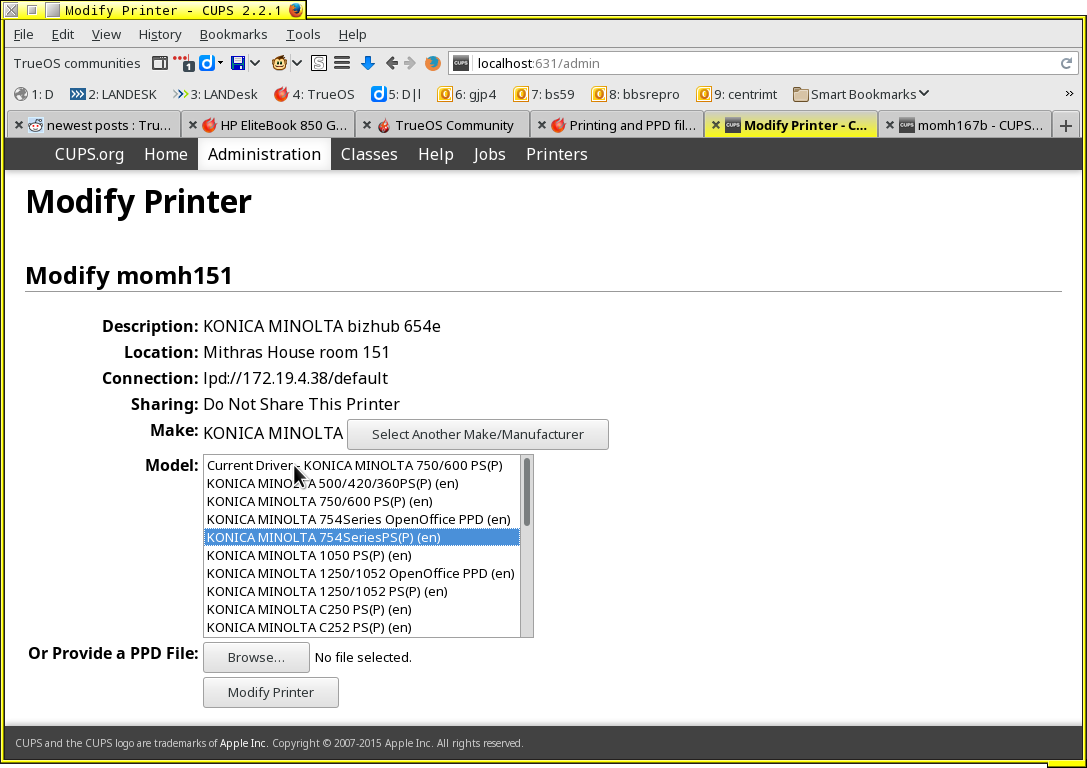Open the CUPS Classes page
1087x768 pixels.
(369, 154)
